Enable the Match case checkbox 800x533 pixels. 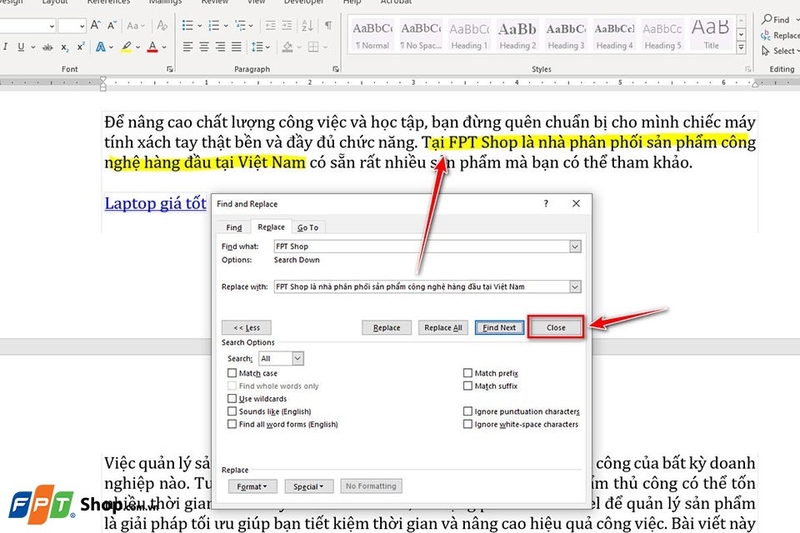click(x=232, y=373)
